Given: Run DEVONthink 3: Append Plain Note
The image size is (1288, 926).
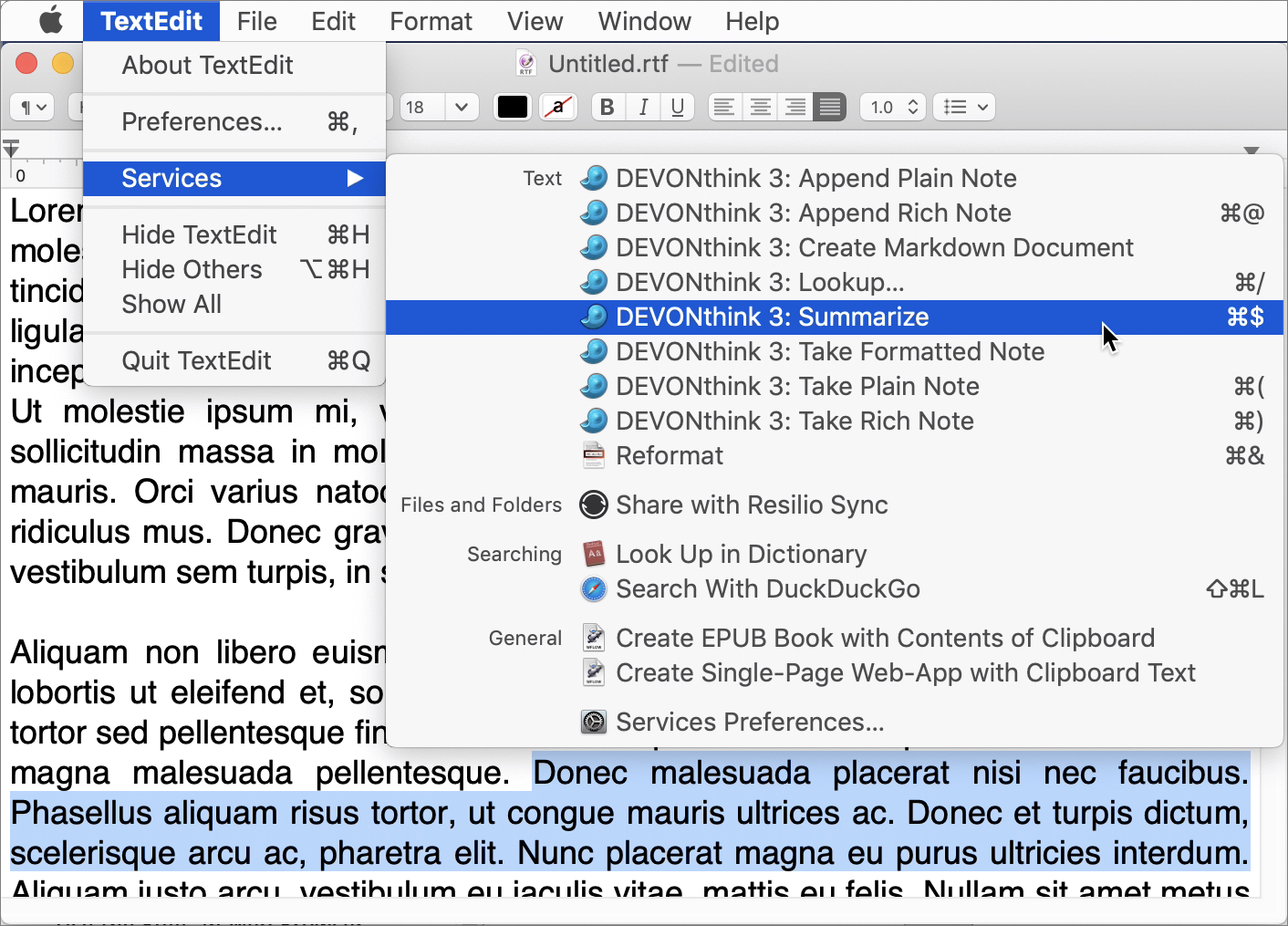Looking at the screenshot, I should click(x=835, y=178).
